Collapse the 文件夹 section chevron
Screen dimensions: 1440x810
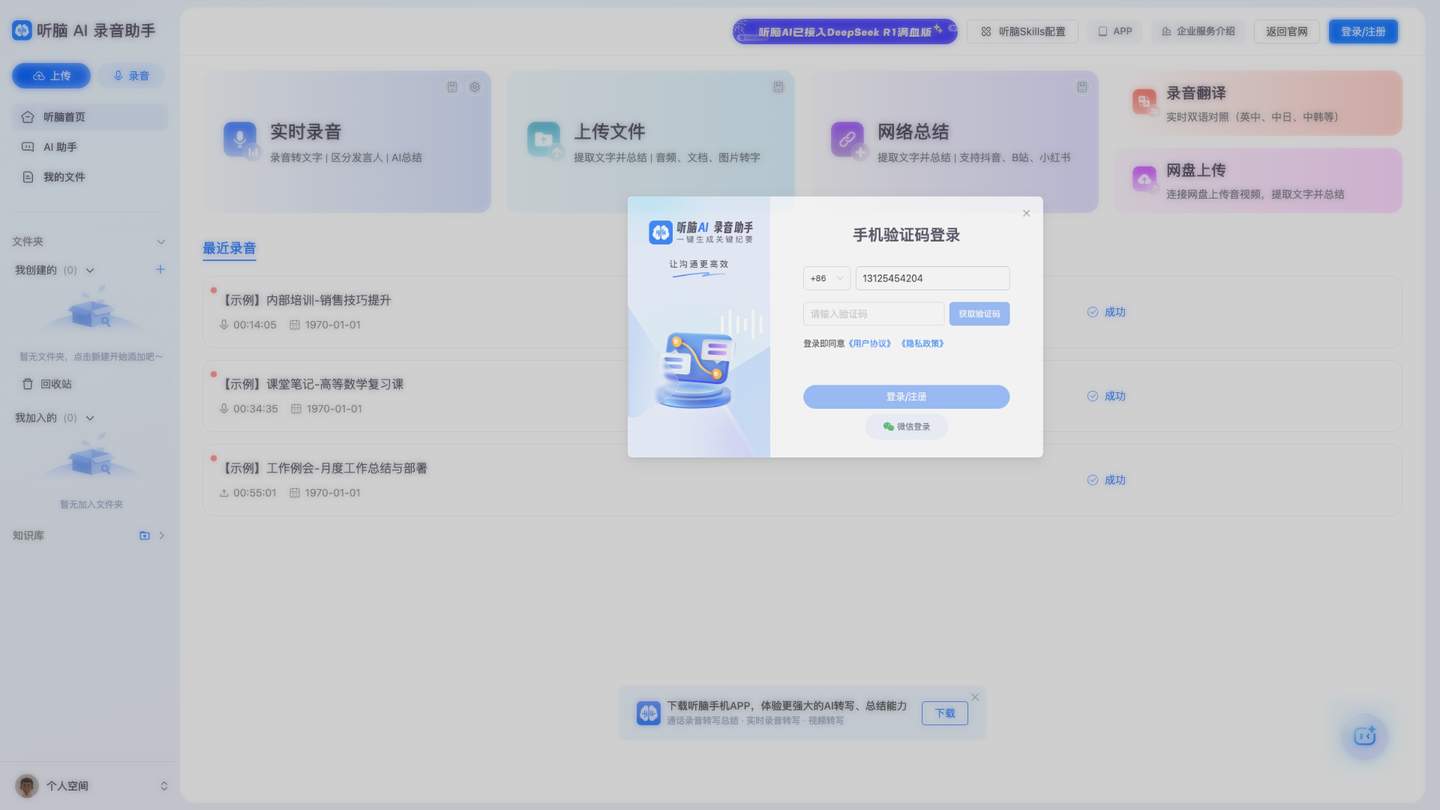click(161, 242)
